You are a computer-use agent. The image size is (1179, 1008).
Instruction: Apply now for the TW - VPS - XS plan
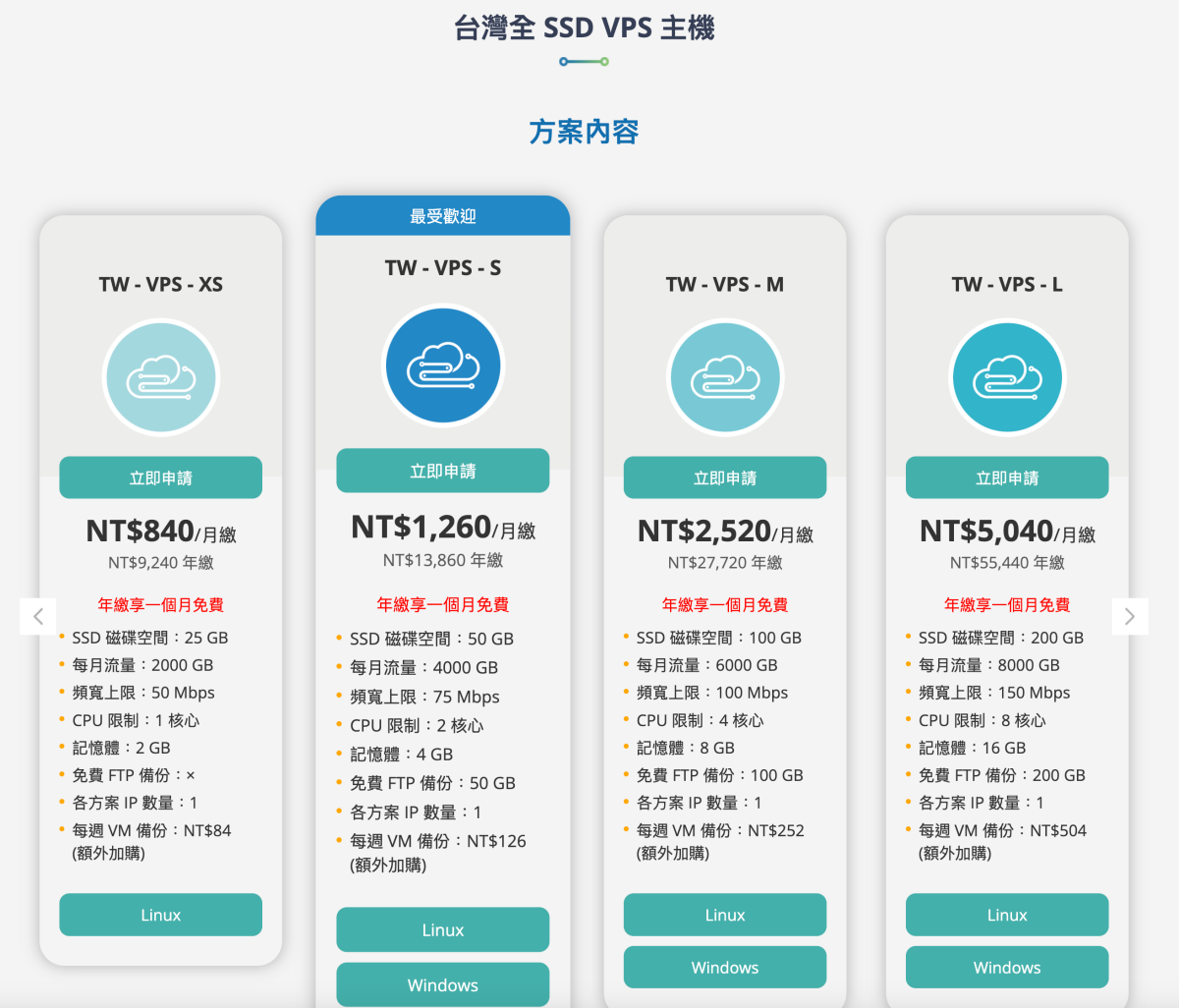click(161, 477)
